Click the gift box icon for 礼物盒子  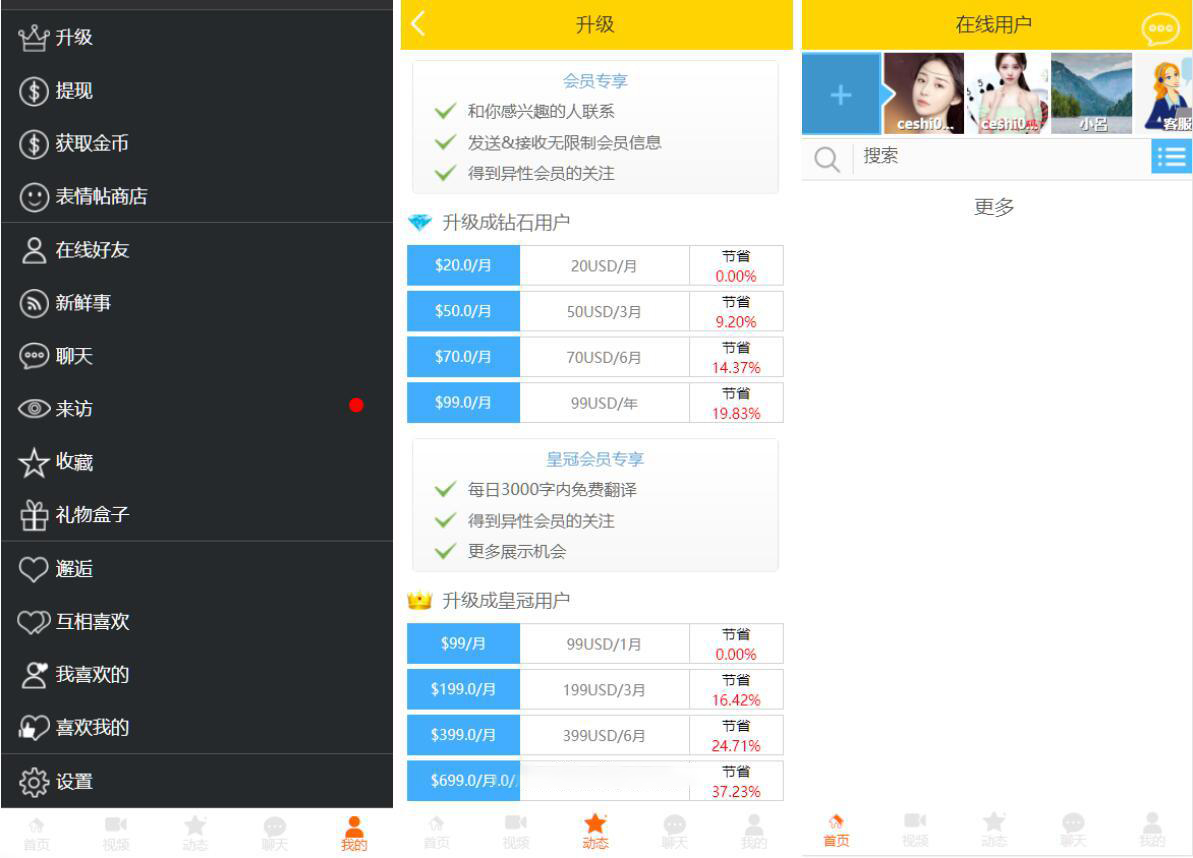(x=34, y=515)
